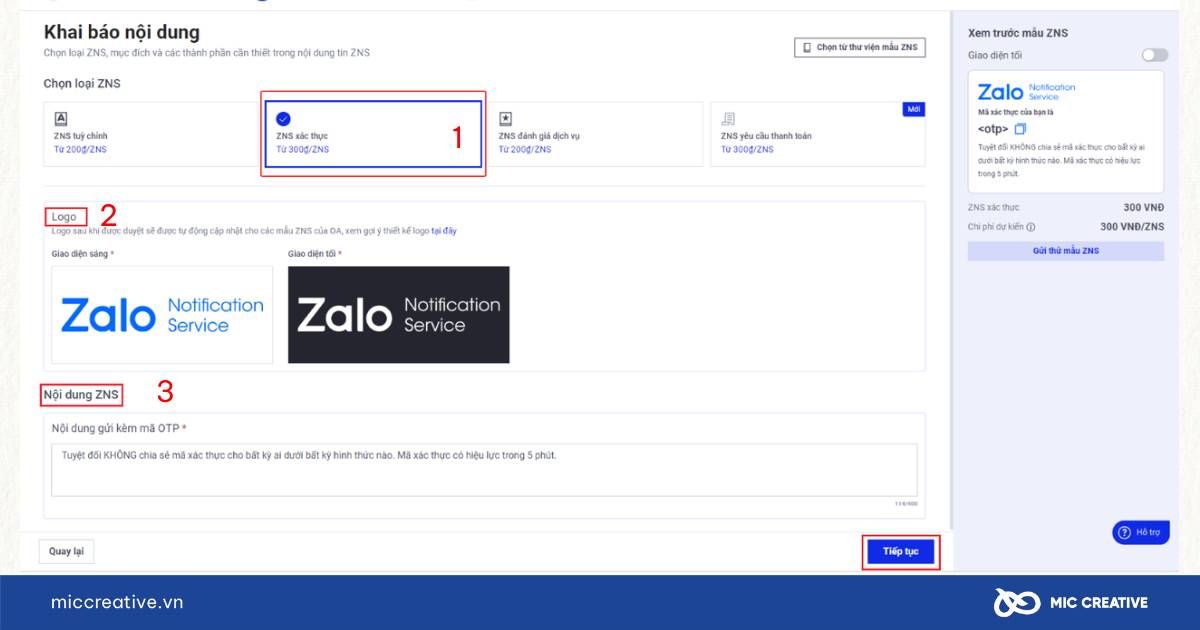Click the <otp> placeholder text in preview

993,129
